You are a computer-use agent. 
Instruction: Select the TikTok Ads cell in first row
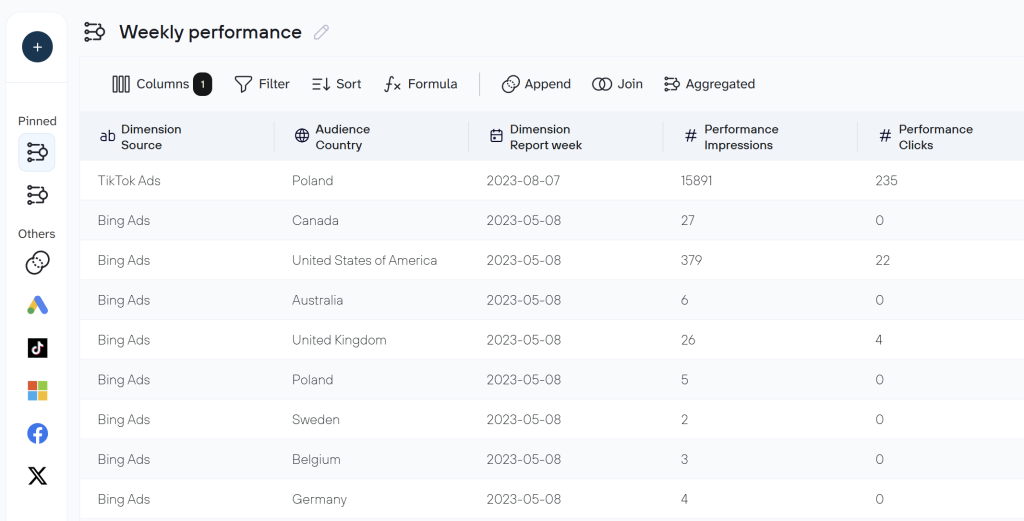(x=129, y=181)
